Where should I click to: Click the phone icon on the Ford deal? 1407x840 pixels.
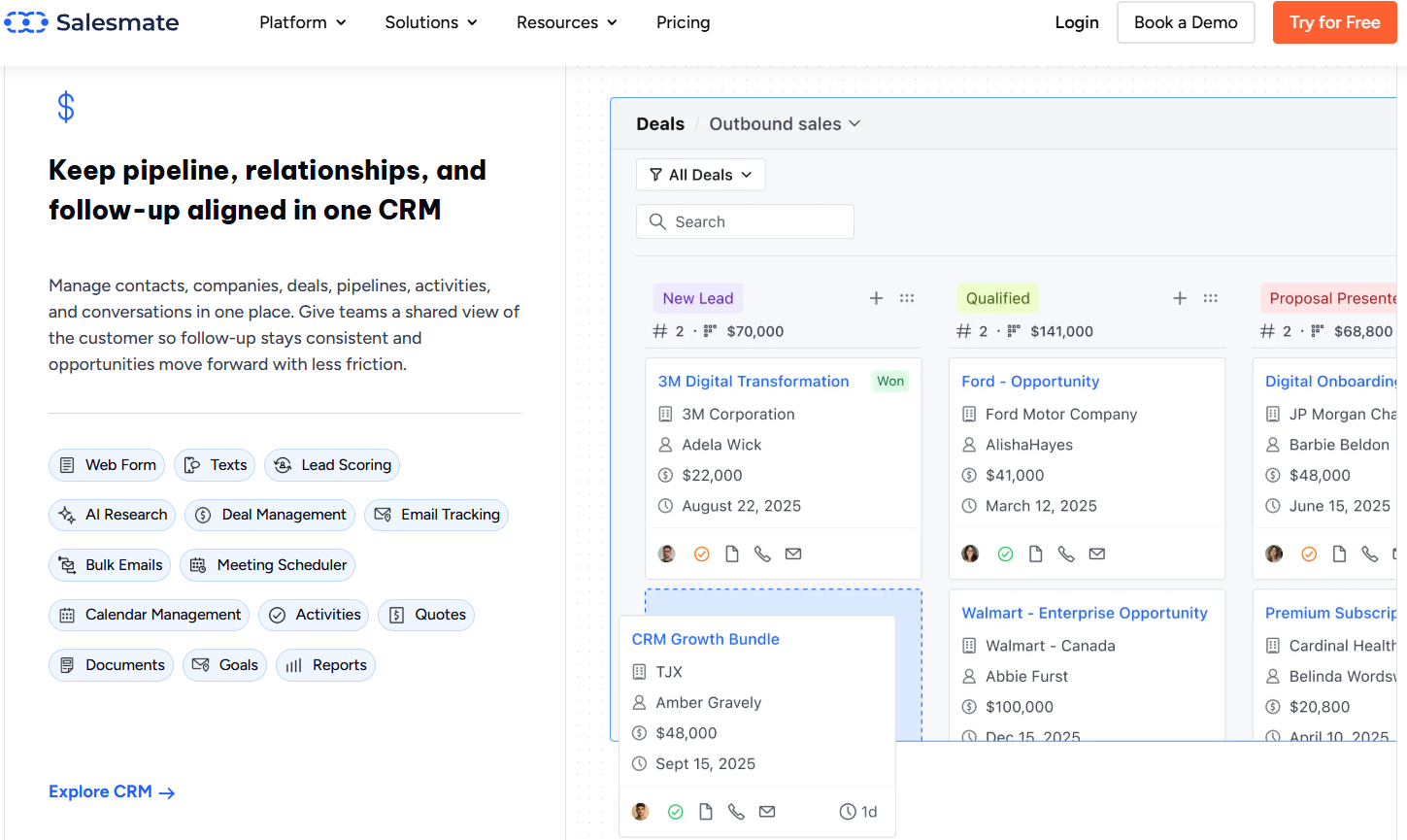tap(1066, 554)
